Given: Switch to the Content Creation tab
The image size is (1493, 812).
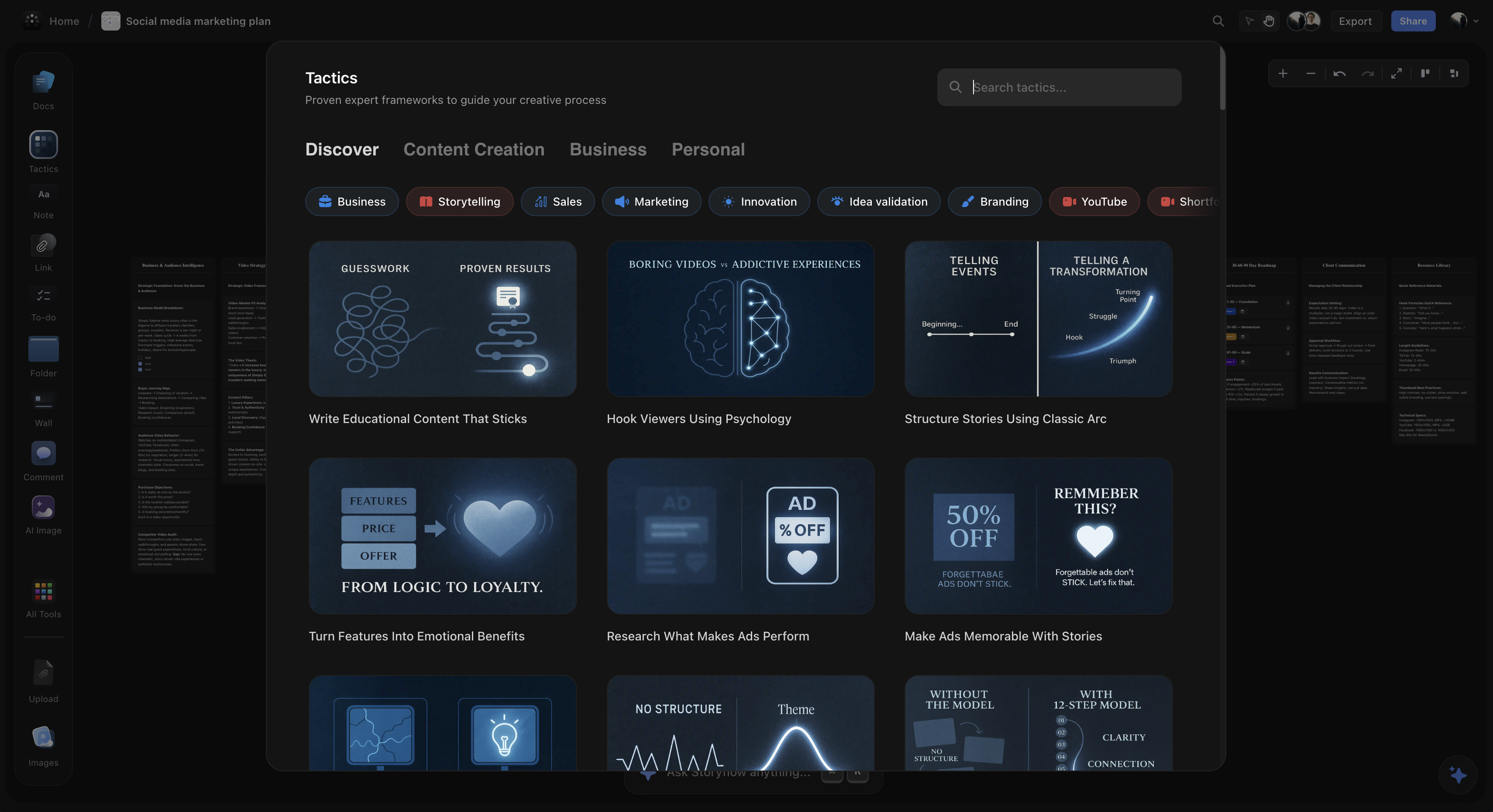Looking at the screenshot, I should [x=474, y=150].
